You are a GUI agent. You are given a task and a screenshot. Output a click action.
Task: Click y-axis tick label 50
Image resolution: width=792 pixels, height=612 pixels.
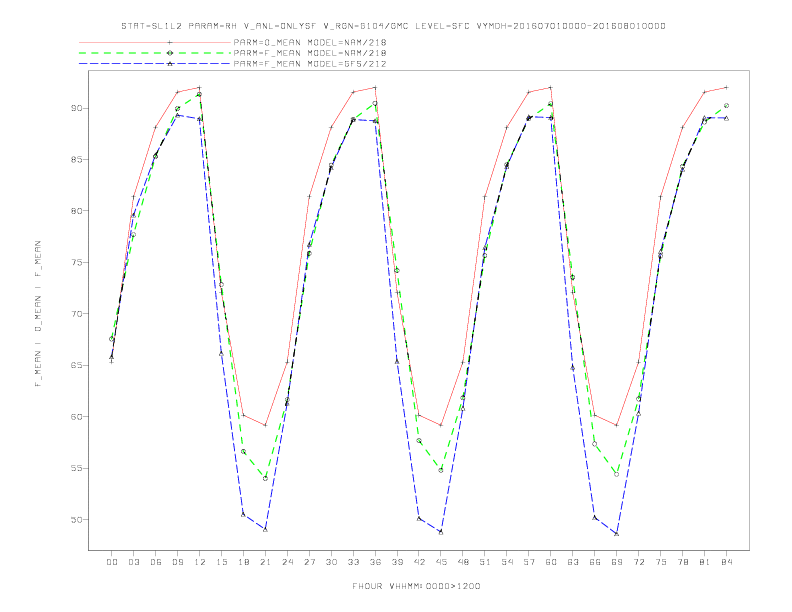pyautogui.click(x=76, y=520)
